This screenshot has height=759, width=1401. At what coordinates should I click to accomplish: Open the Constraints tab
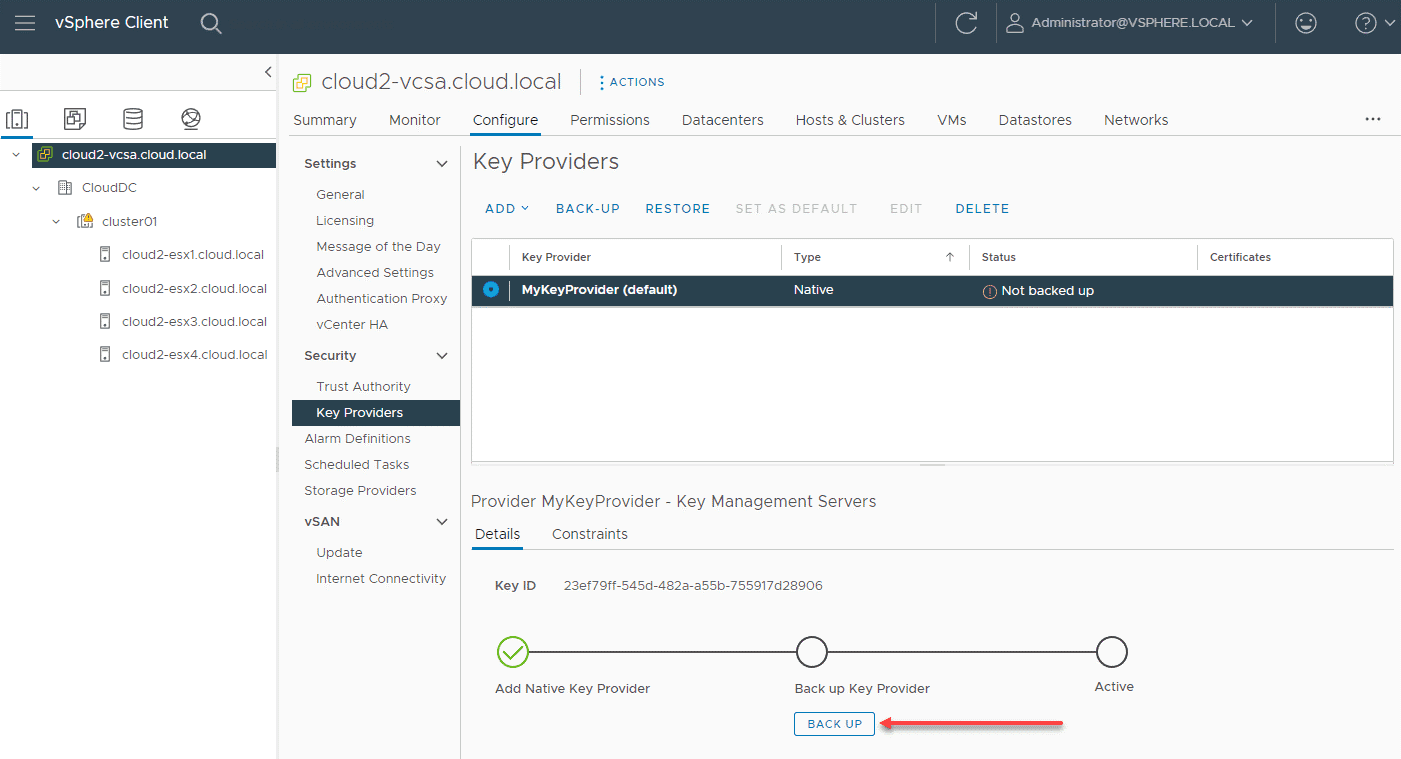coord(589,534)
